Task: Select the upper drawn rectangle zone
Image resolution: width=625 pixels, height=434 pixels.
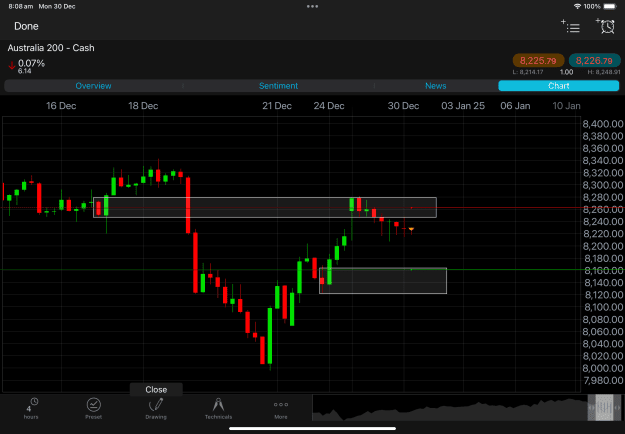Action: [265, 207]
